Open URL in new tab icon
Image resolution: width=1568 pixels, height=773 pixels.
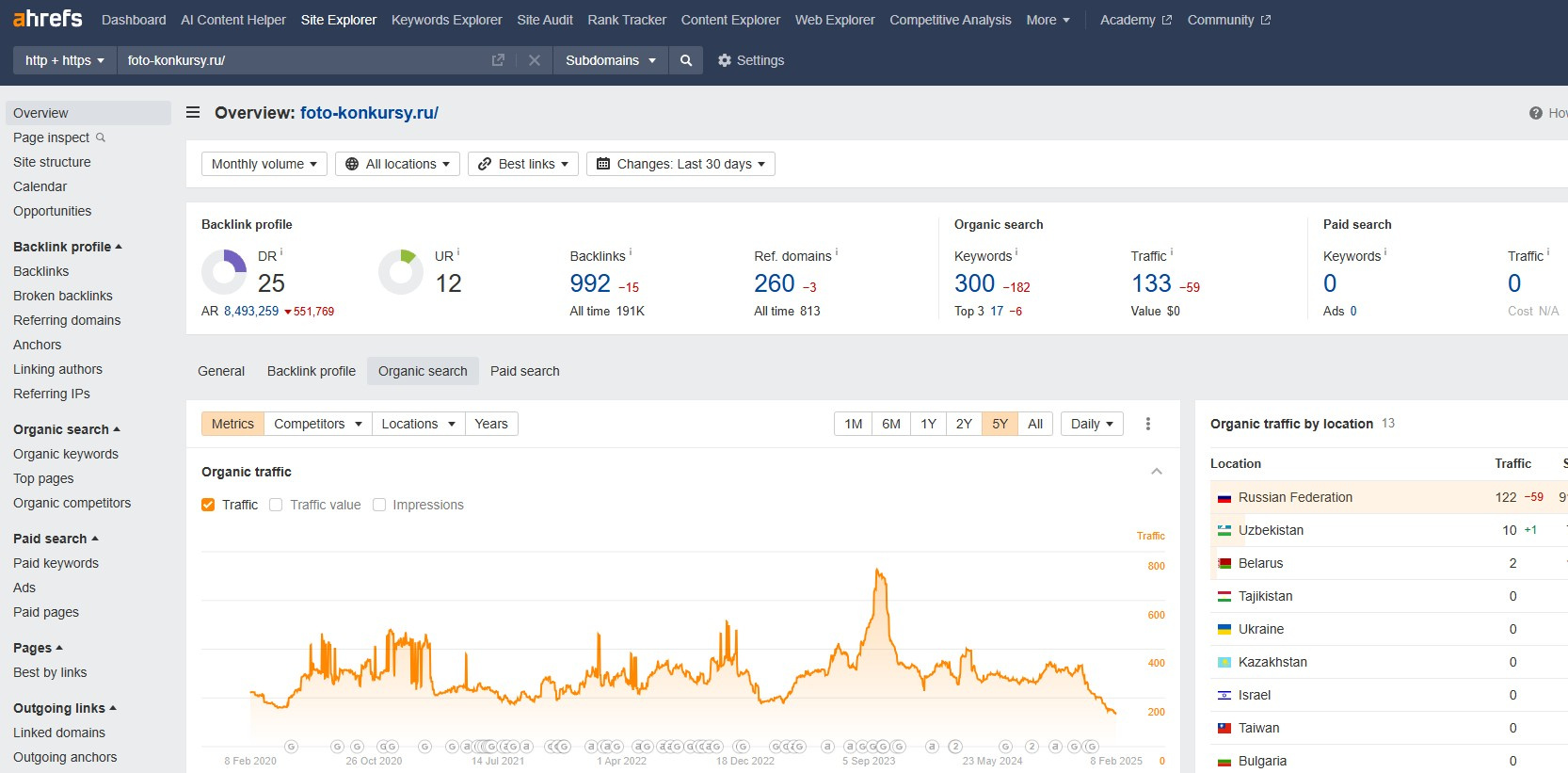point(498,60)
